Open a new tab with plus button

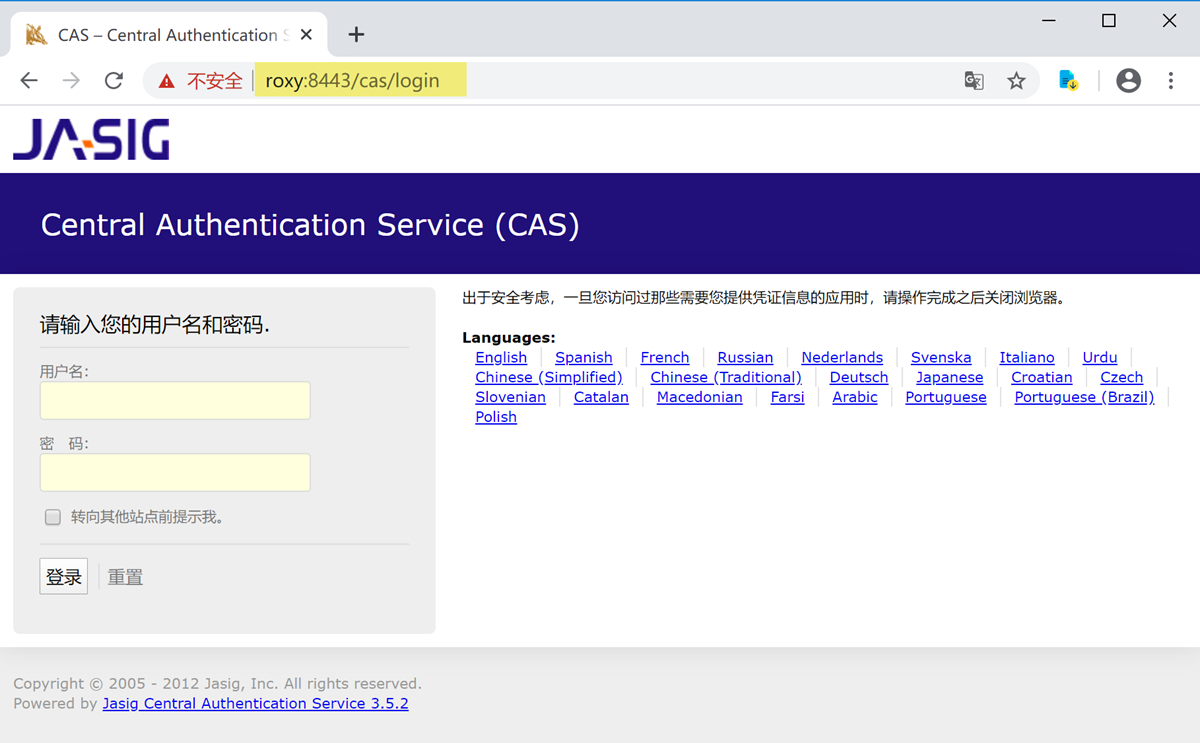click(x=356, y=35)
